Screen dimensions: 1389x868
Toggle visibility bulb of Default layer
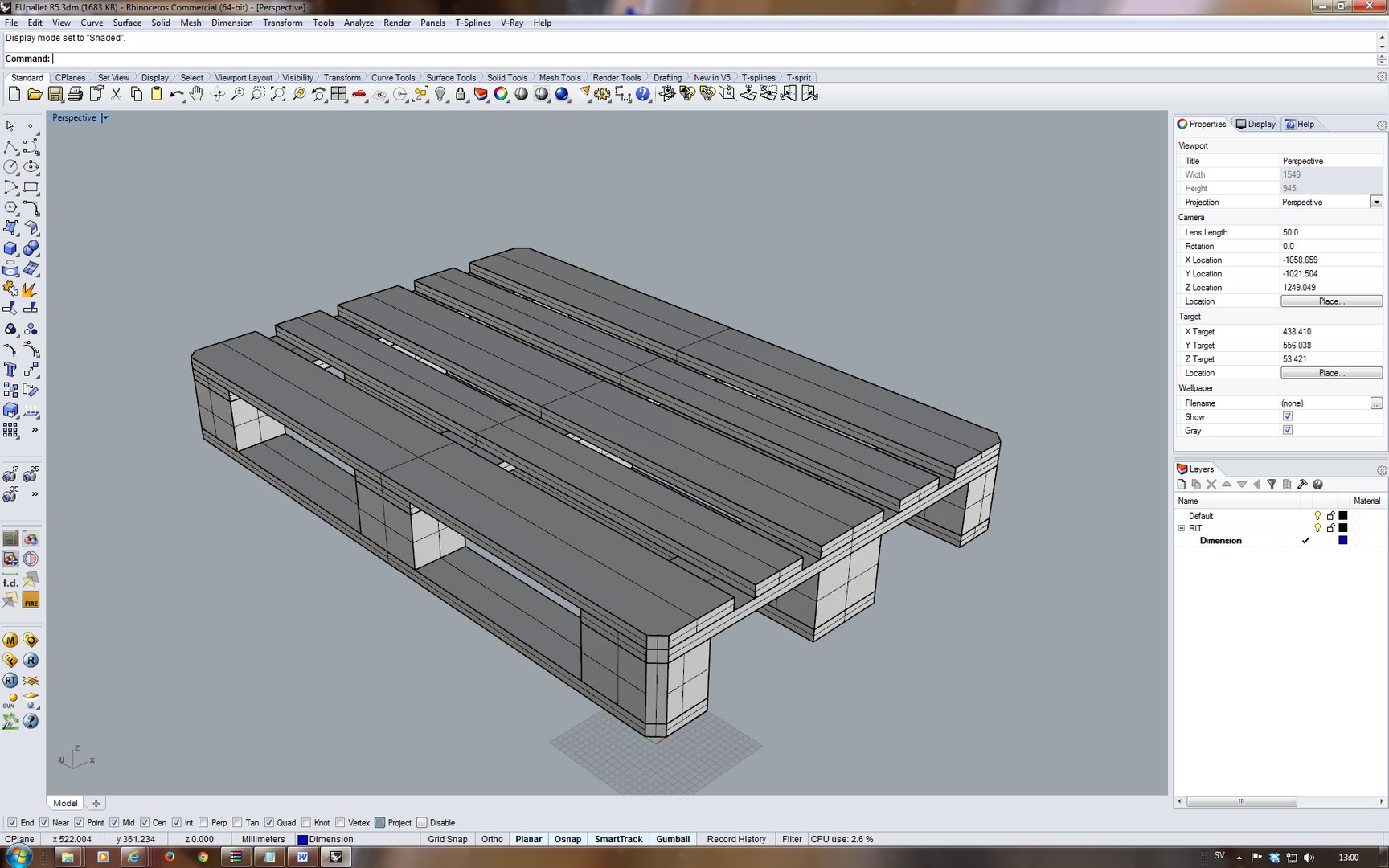pos(1317,516)
